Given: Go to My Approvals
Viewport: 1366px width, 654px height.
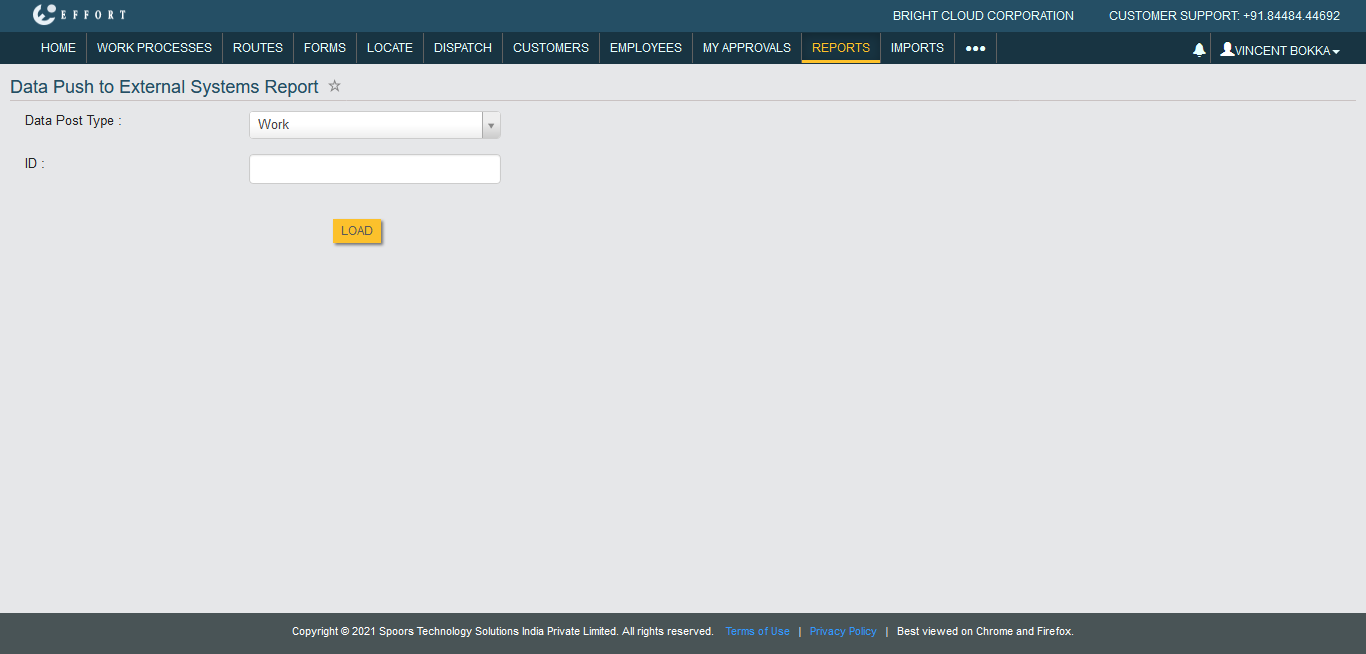Looking at the screenshot, I should click(x=746, y=48).
